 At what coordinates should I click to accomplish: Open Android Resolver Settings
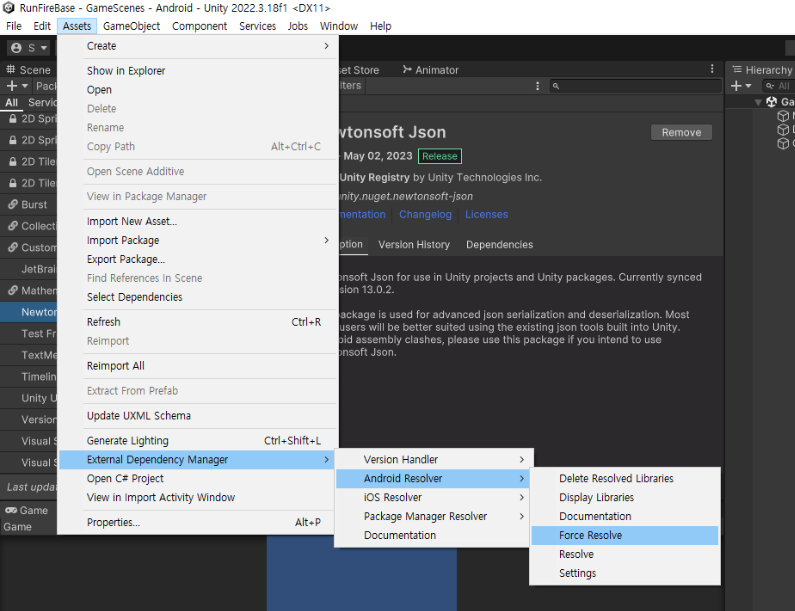tap(625, 573)
